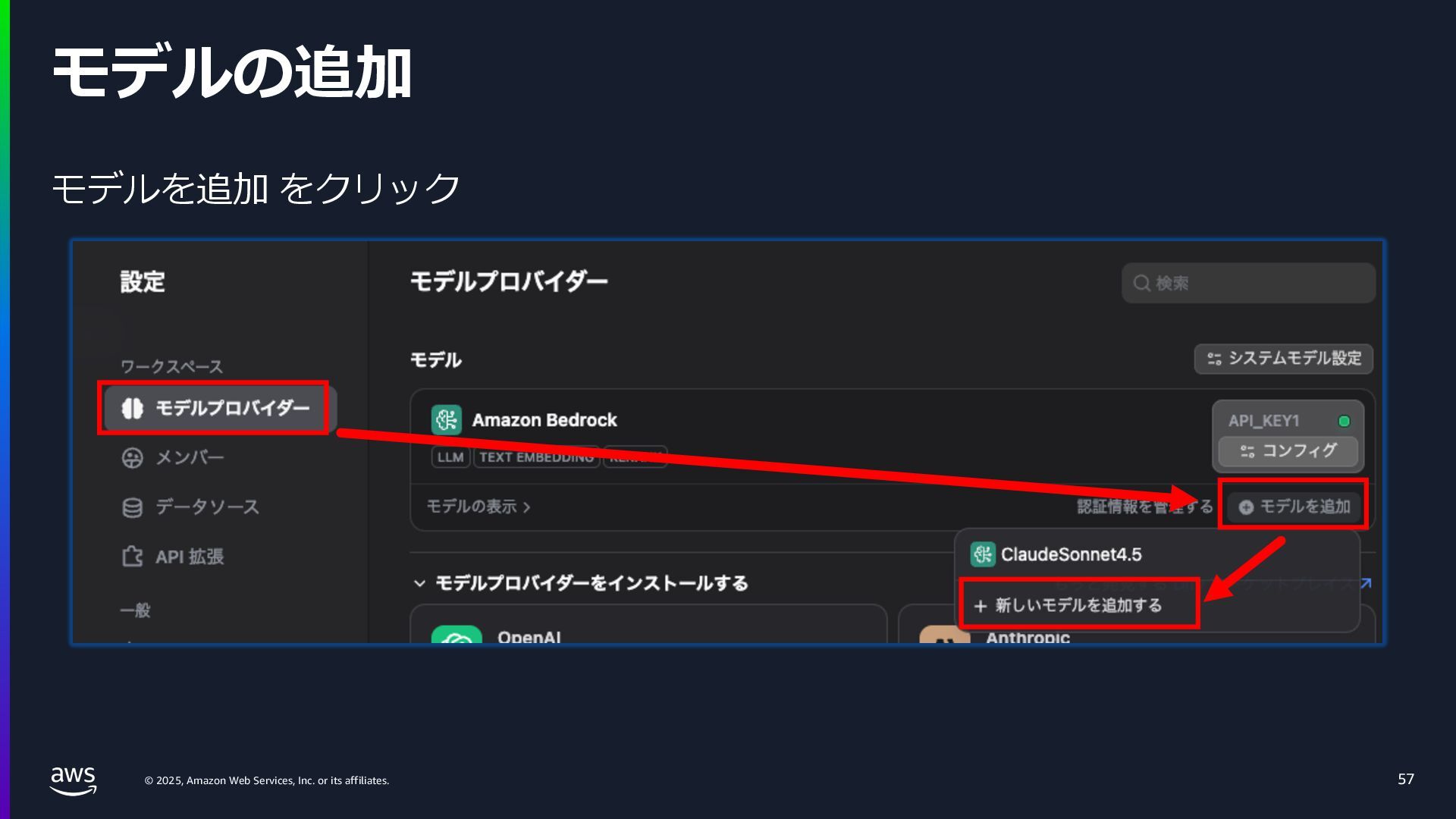The image size is (1456, 819).
Task: Open the メンバー settings tab
Action: pos(189,458)
